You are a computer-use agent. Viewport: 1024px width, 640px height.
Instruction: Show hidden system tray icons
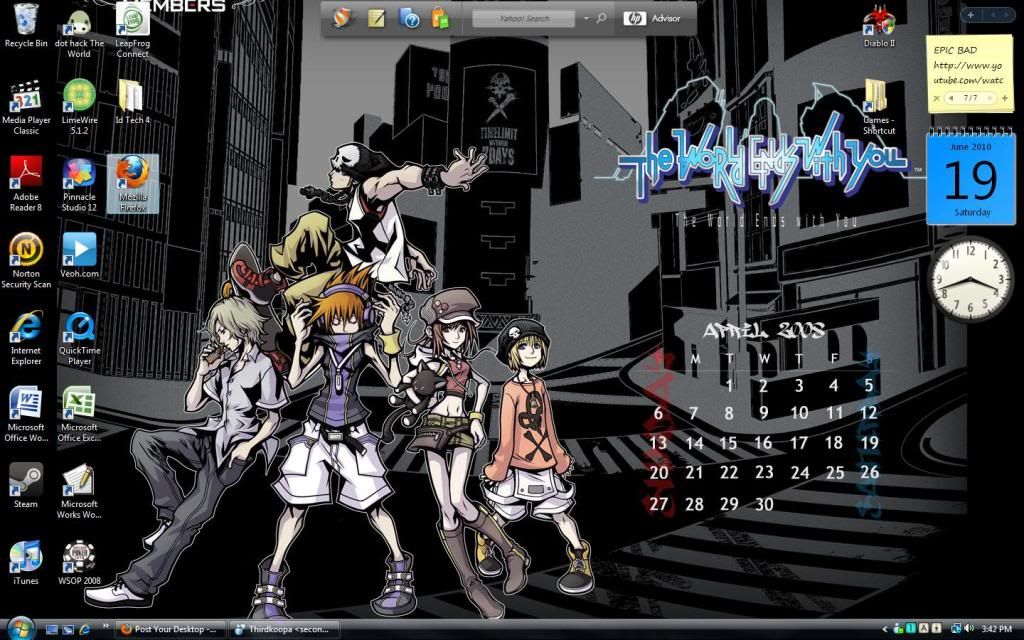[x=886, y=630]
